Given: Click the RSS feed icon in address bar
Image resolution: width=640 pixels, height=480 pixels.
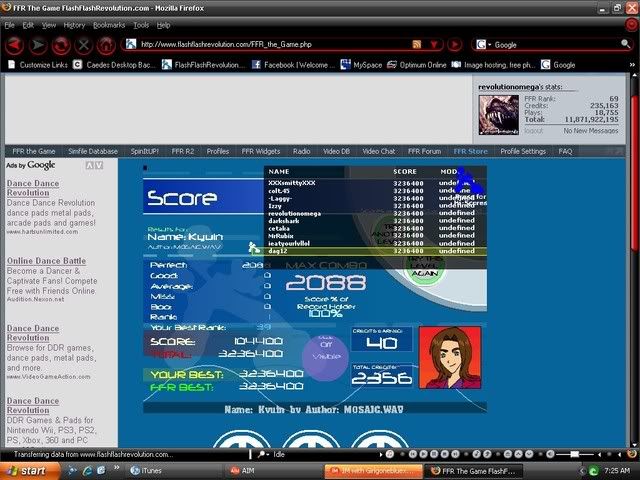Looking at the screenshot, I should point(417,45).
